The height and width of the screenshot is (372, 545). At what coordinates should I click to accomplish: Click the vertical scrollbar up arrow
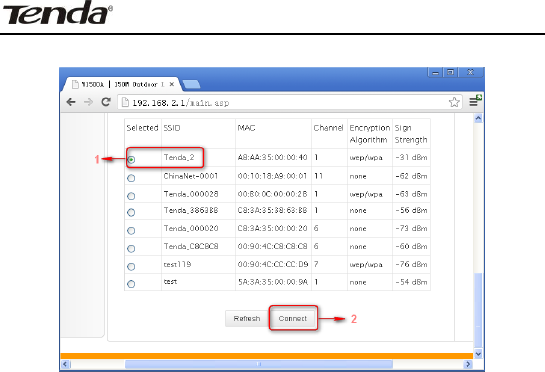tap(478, 119)
